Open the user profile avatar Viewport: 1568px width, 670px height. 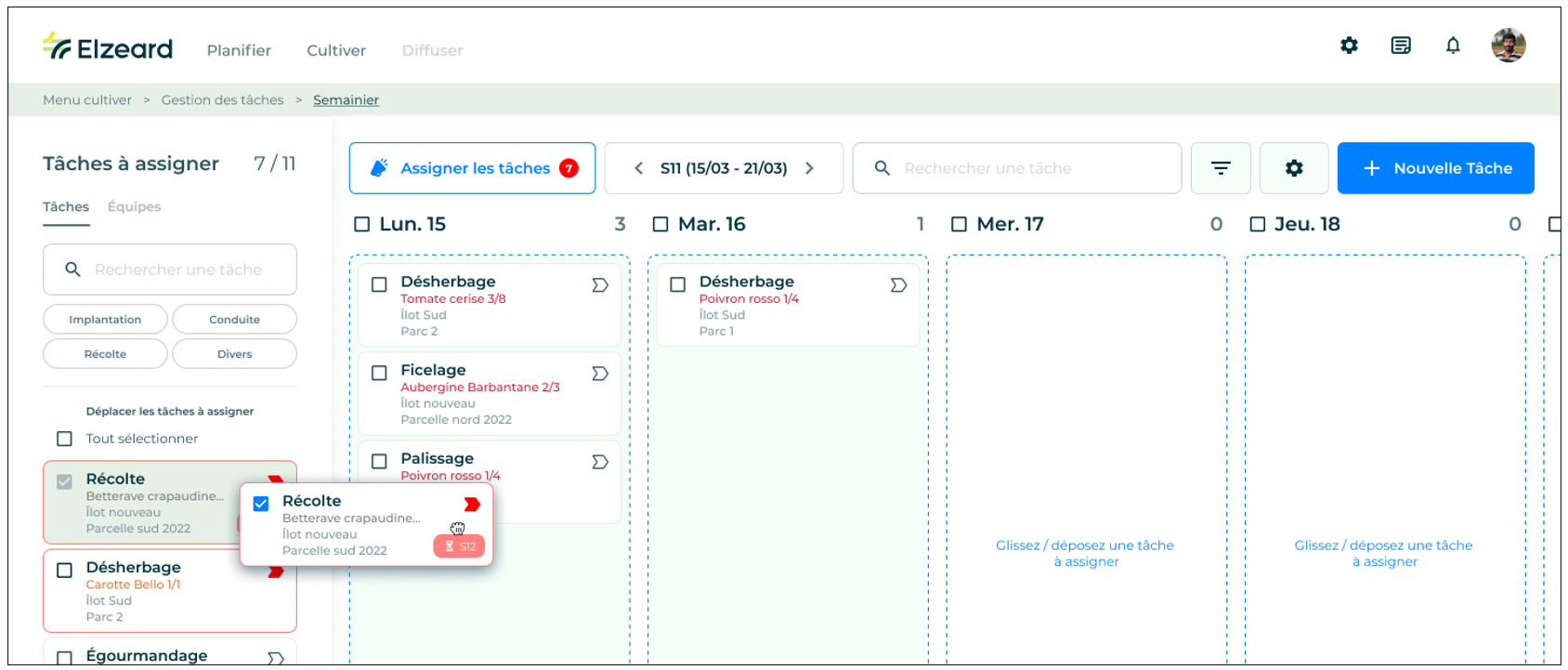coord(1509,45)
